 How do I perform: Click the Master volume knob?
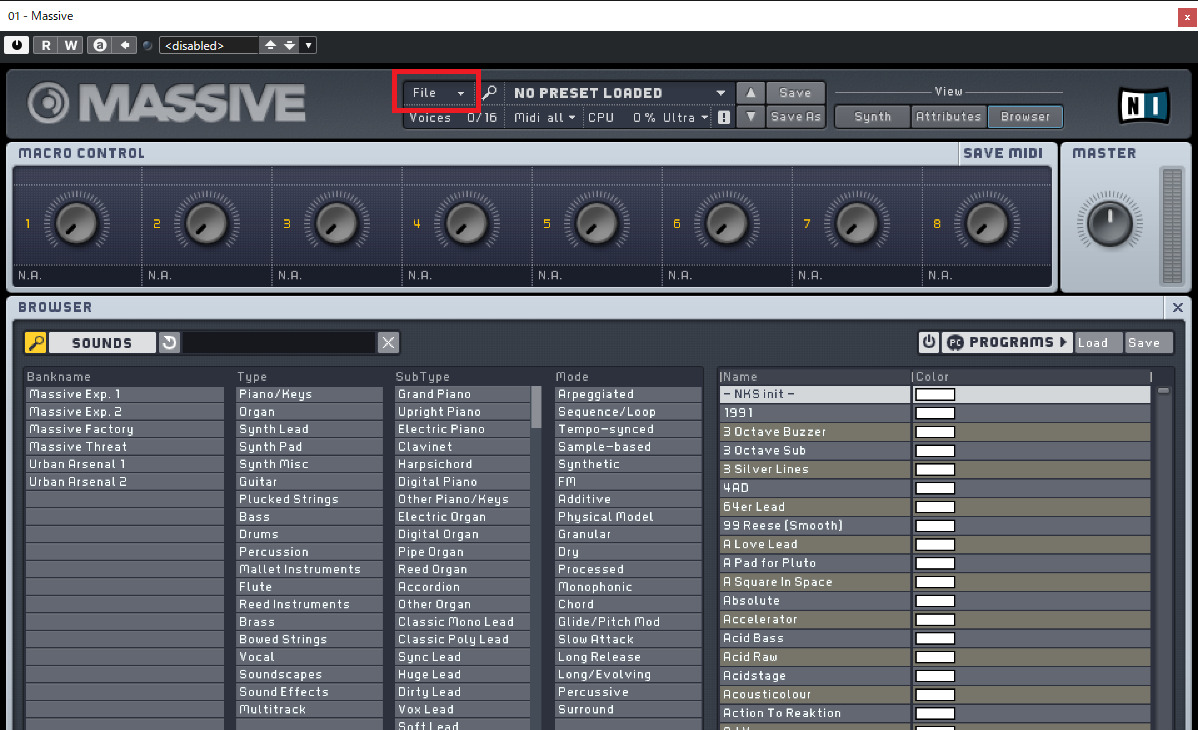[1109, 222]
